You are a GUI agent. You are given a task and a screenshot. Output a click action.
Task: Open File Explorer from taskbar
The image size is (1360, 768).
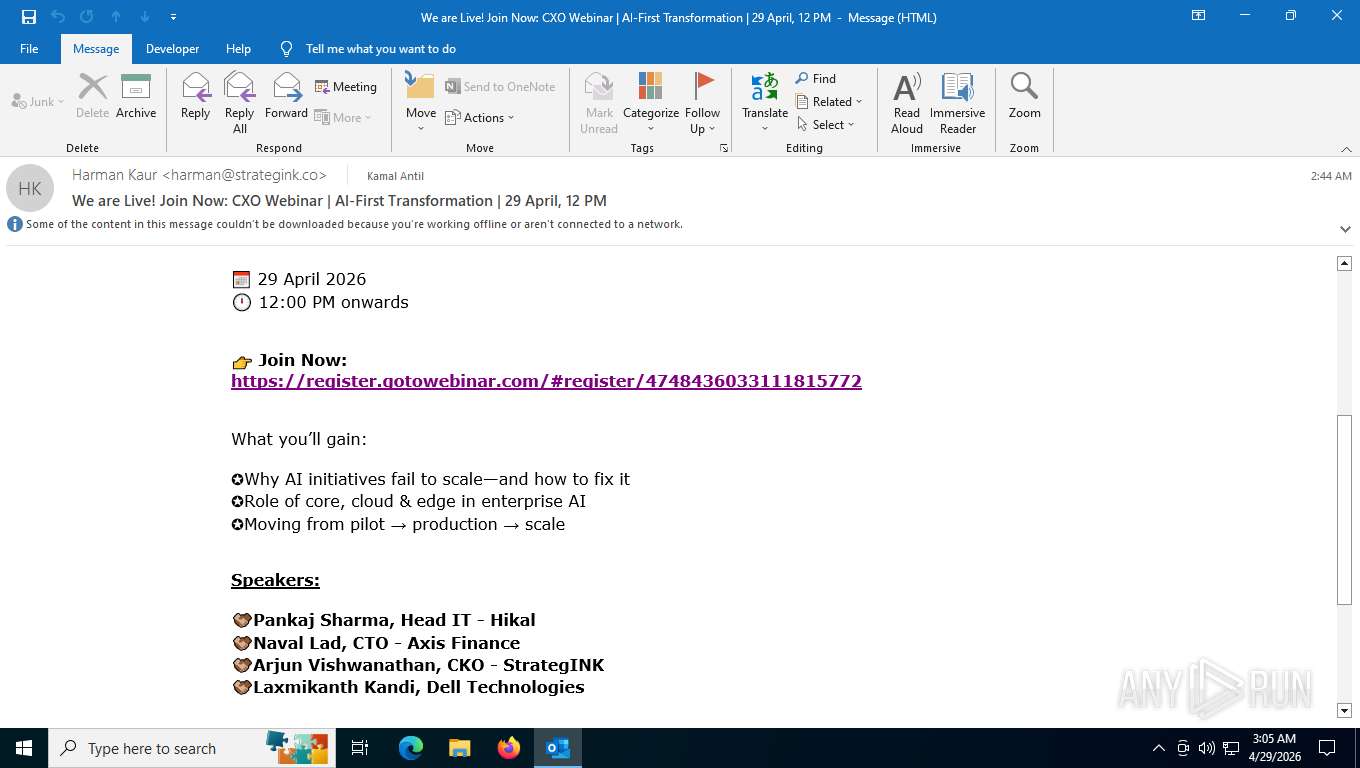point(459,748)
